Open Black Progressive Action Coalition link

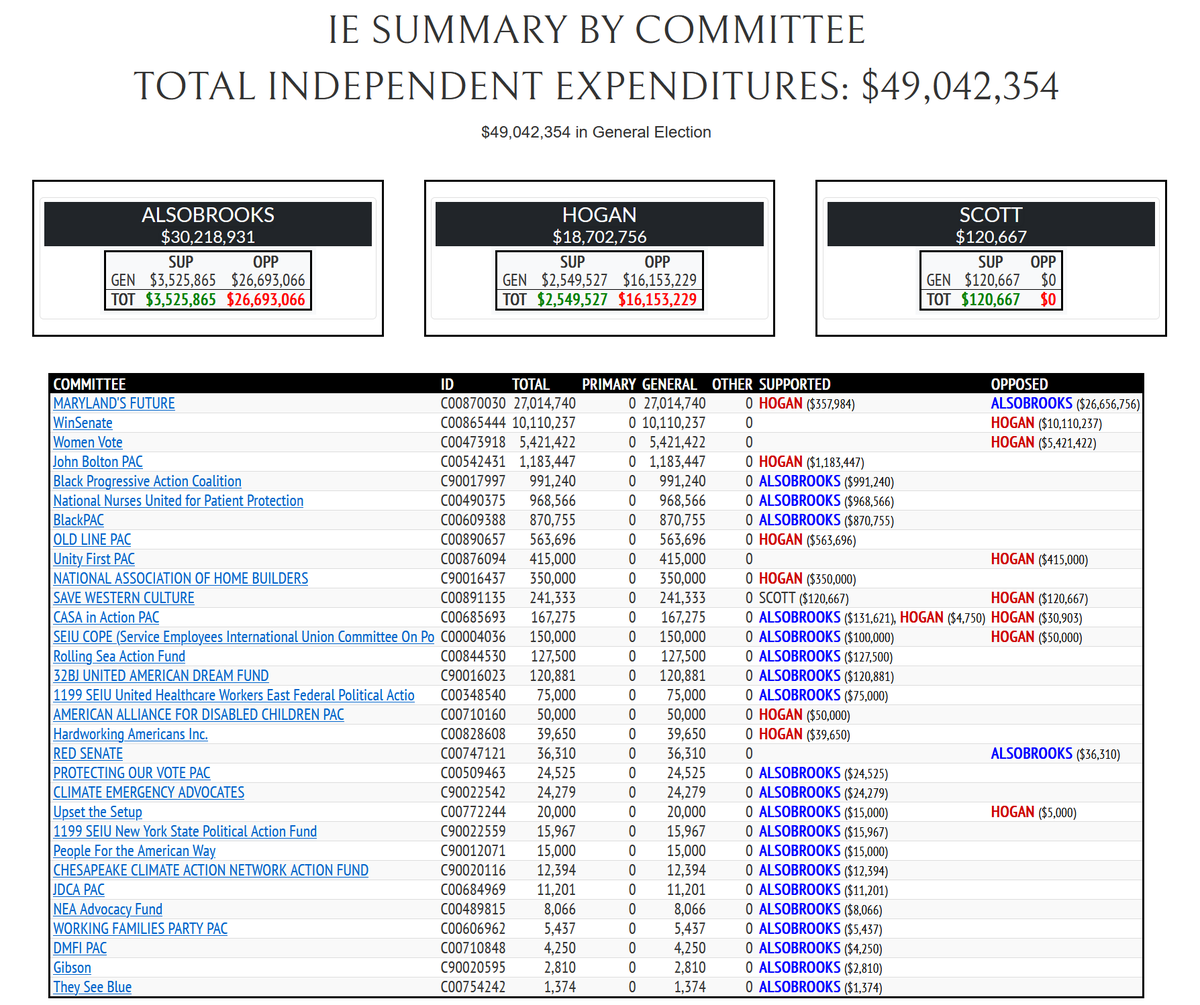(x=147, y=481)
